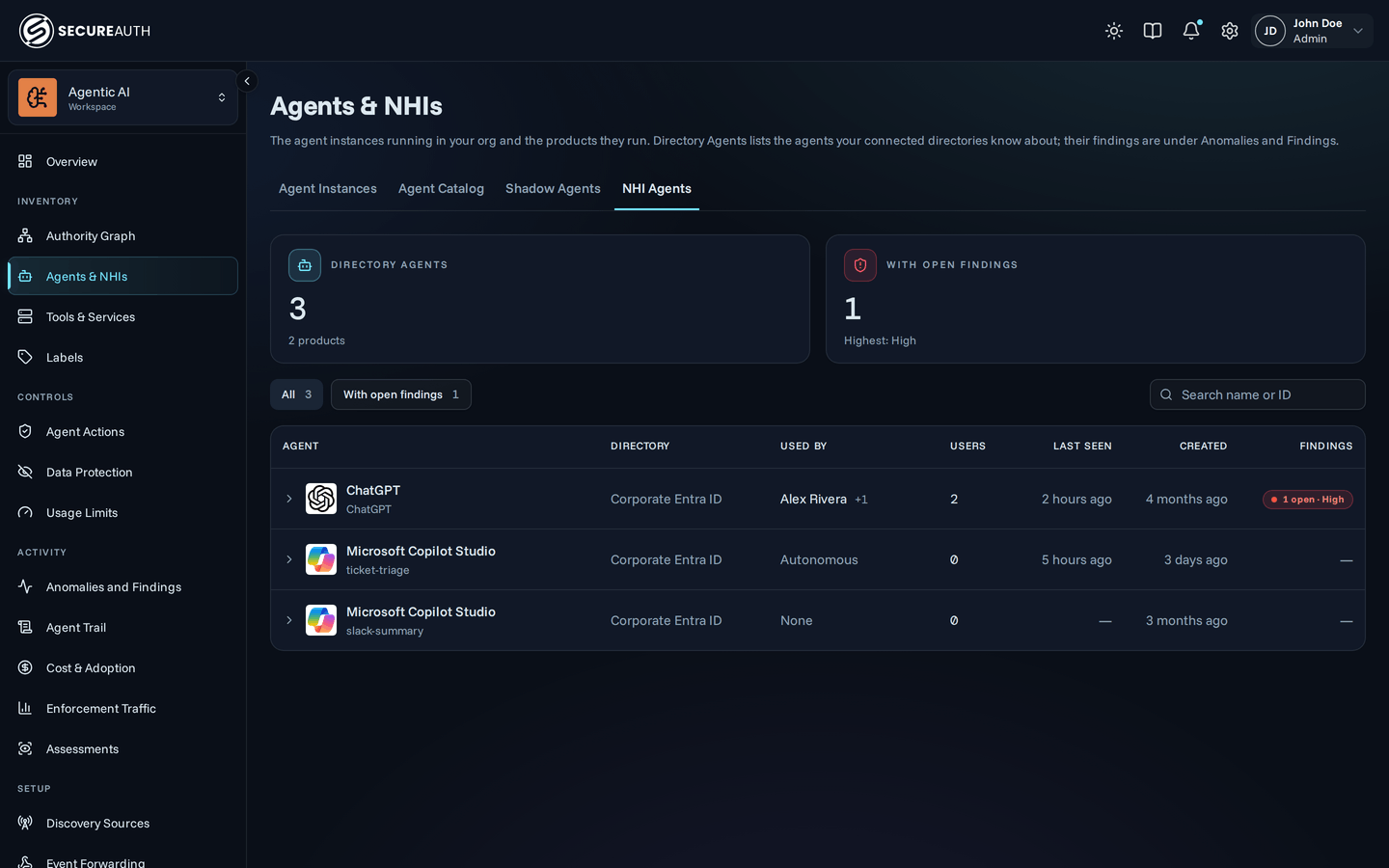Switch to the Agent Instances tab
Viewport: 1389px width, 868px height.
(x=328, y=188)
